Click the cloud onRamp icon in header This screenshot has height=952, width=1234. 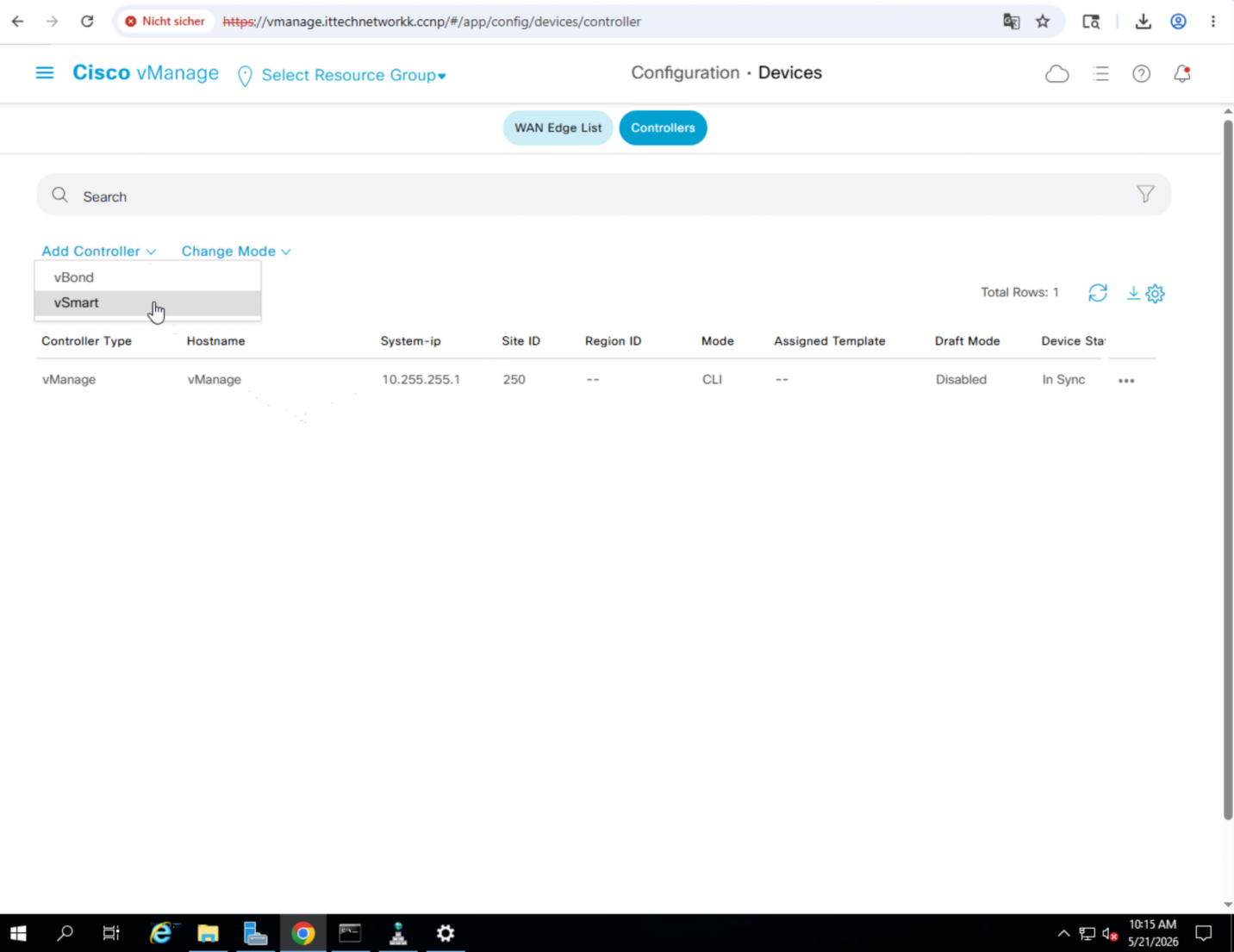click(1057, 74)
